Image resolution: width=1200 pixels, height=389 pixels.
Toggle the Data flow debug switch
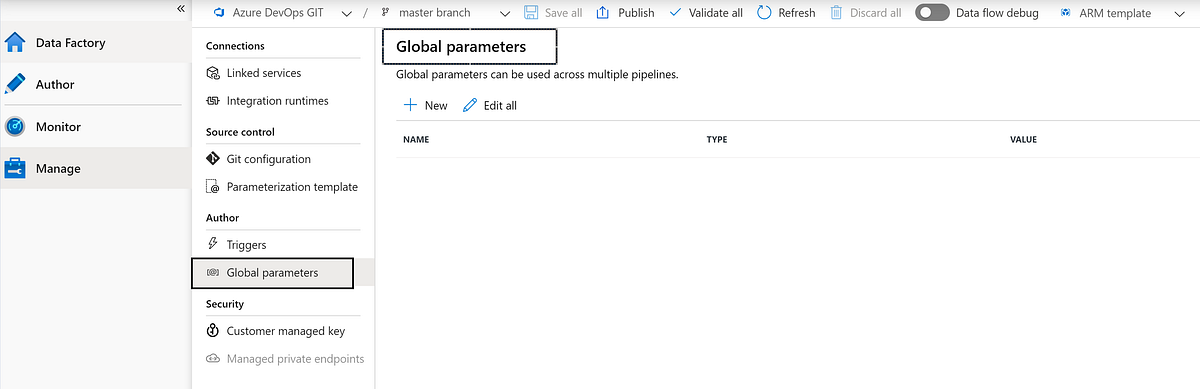[932, 13]
